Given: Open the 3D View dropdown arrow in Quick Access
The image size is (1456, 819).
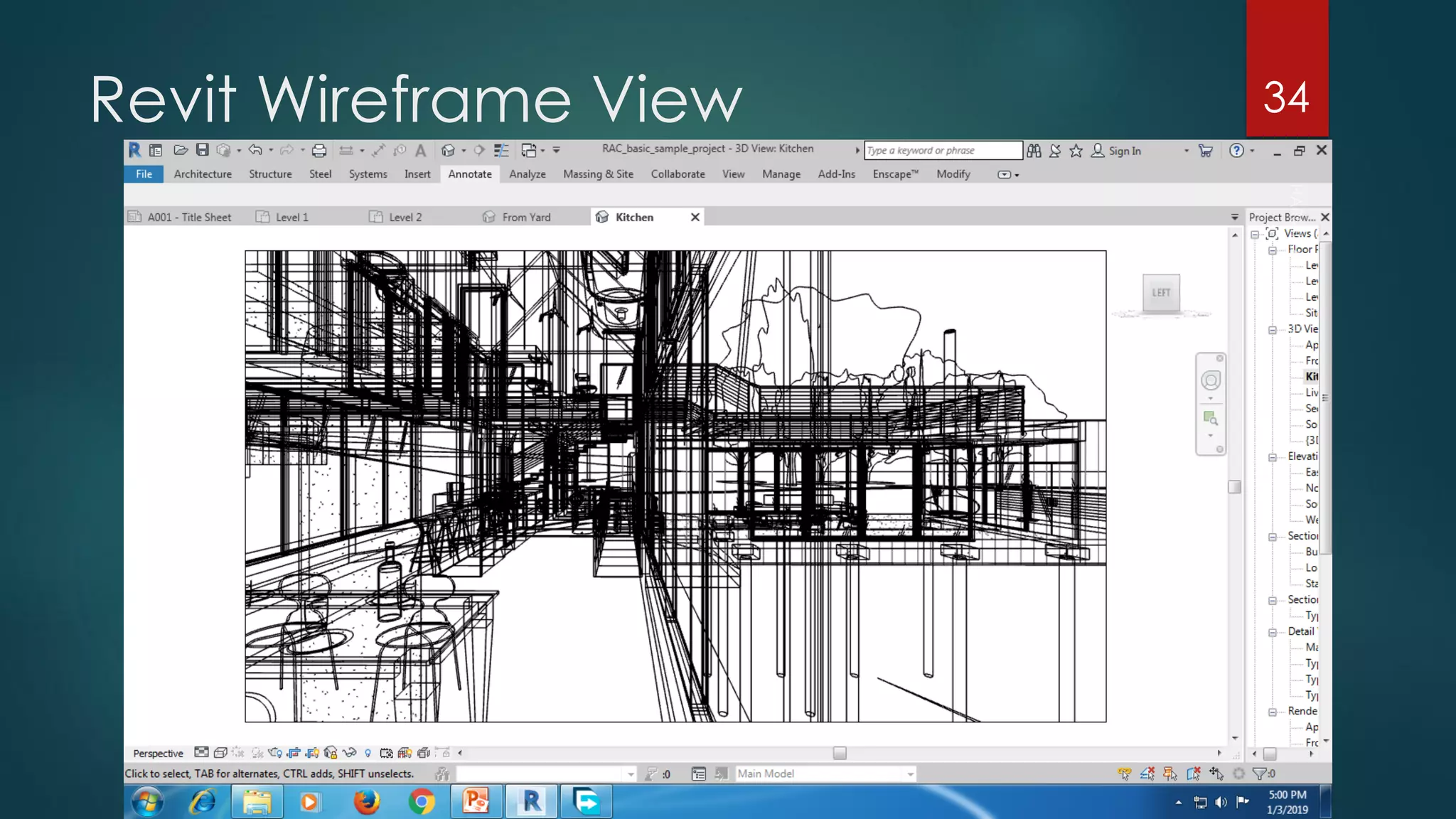Looking at the screenshot, I should (464, 151).
